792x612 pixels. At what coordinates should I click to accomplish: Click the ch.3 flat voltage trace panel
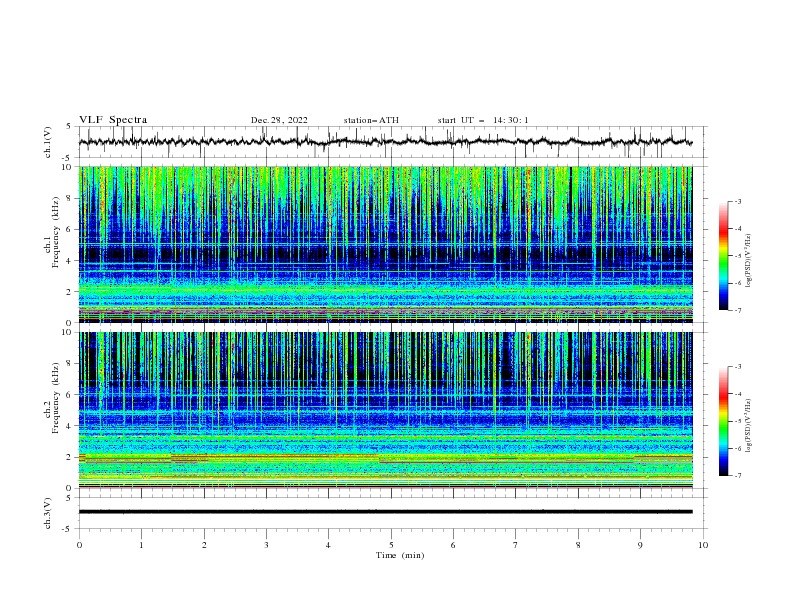391,513
